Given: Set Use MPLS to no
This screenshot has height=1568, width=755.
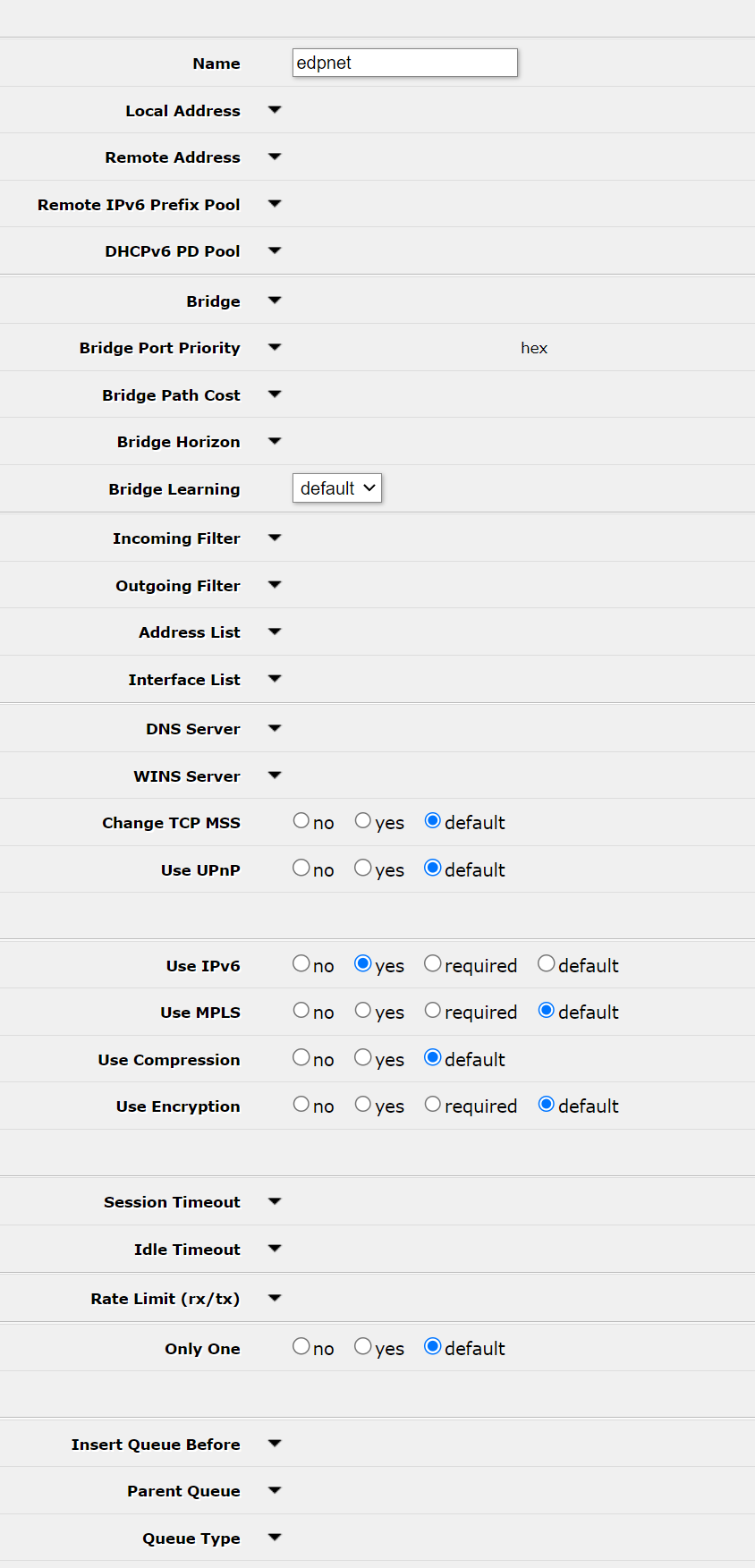Looking at the screenshot, I should coord(301,1011).
